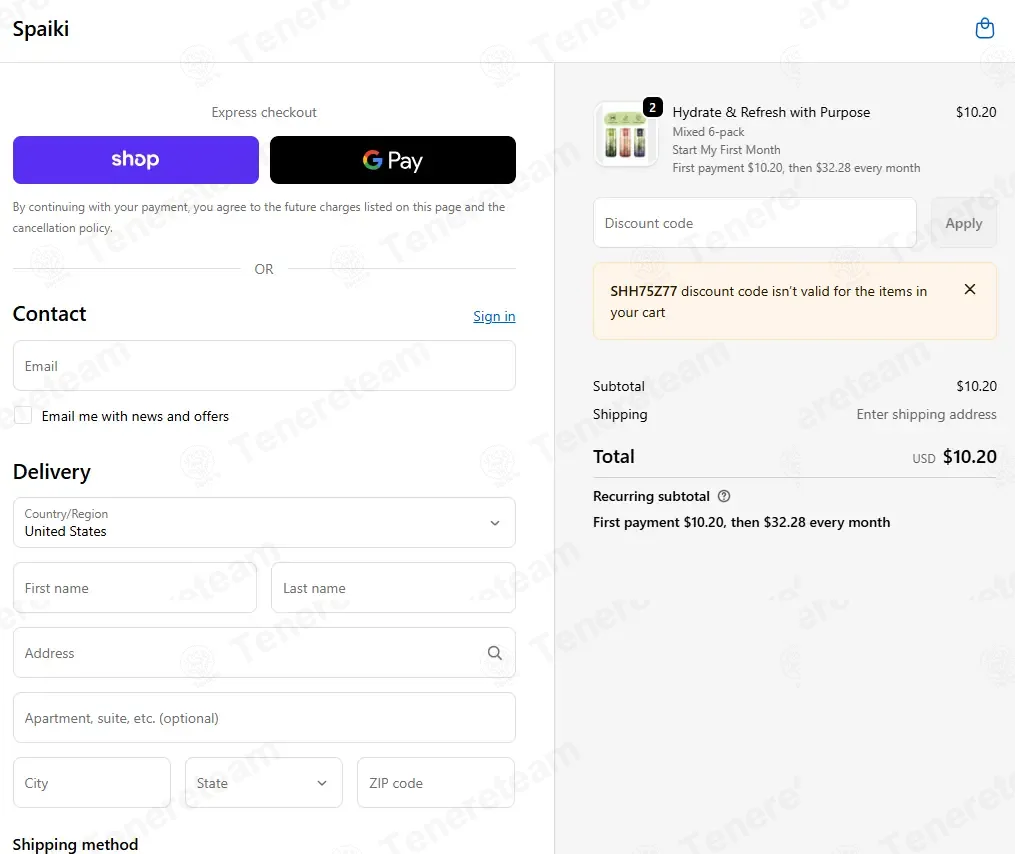
Task: Select the First name field
Action: (135, 588)
